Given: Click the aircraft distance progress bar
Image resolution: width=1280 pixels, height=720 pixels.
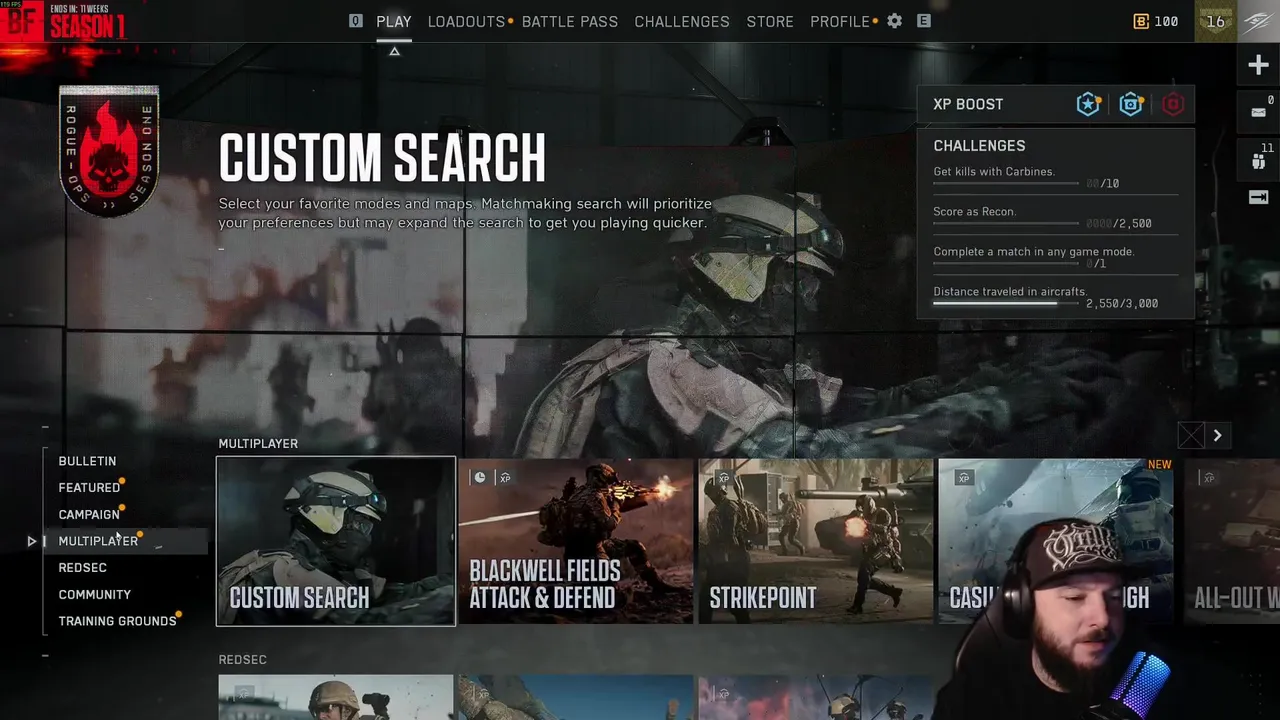Looking at the screenshot, I should pos(1006,304).
